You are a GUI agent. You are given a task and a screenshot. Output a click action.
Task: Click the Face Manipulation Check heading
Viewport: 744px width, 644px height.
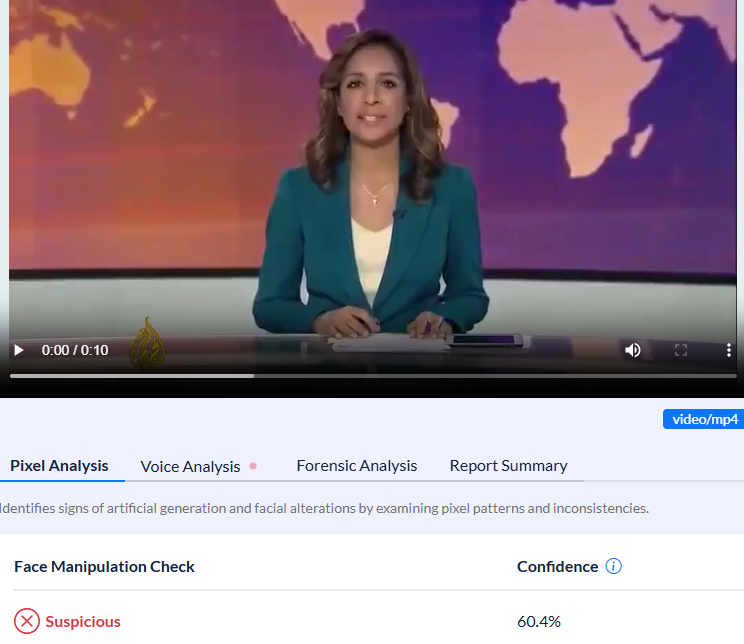(104, 567)
